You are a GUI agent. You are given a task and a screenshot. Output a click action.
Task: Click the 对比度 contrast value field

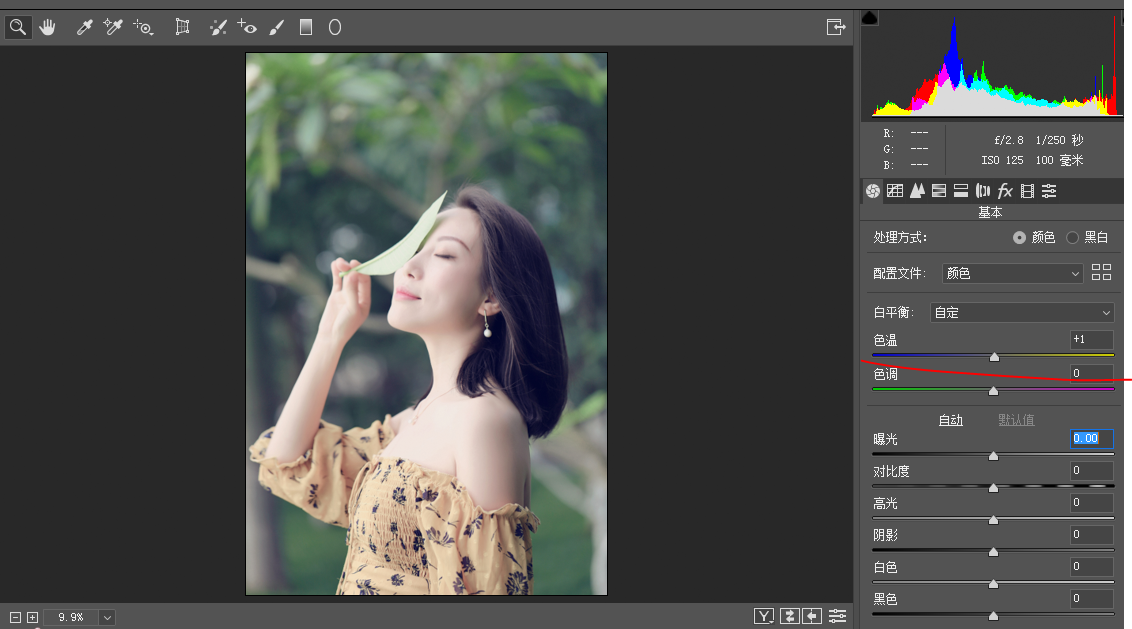(x=1092, y=470)
